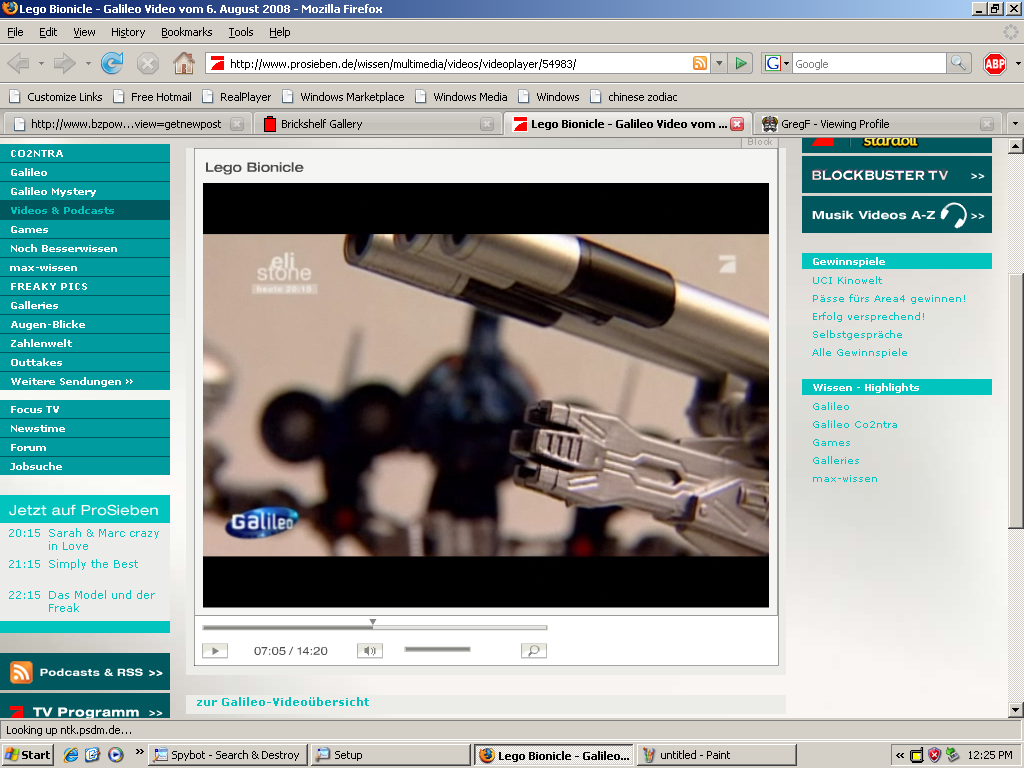Go to the Firefox home page icon
This screenshot has width=1024, height=768.
coord(184,63)
